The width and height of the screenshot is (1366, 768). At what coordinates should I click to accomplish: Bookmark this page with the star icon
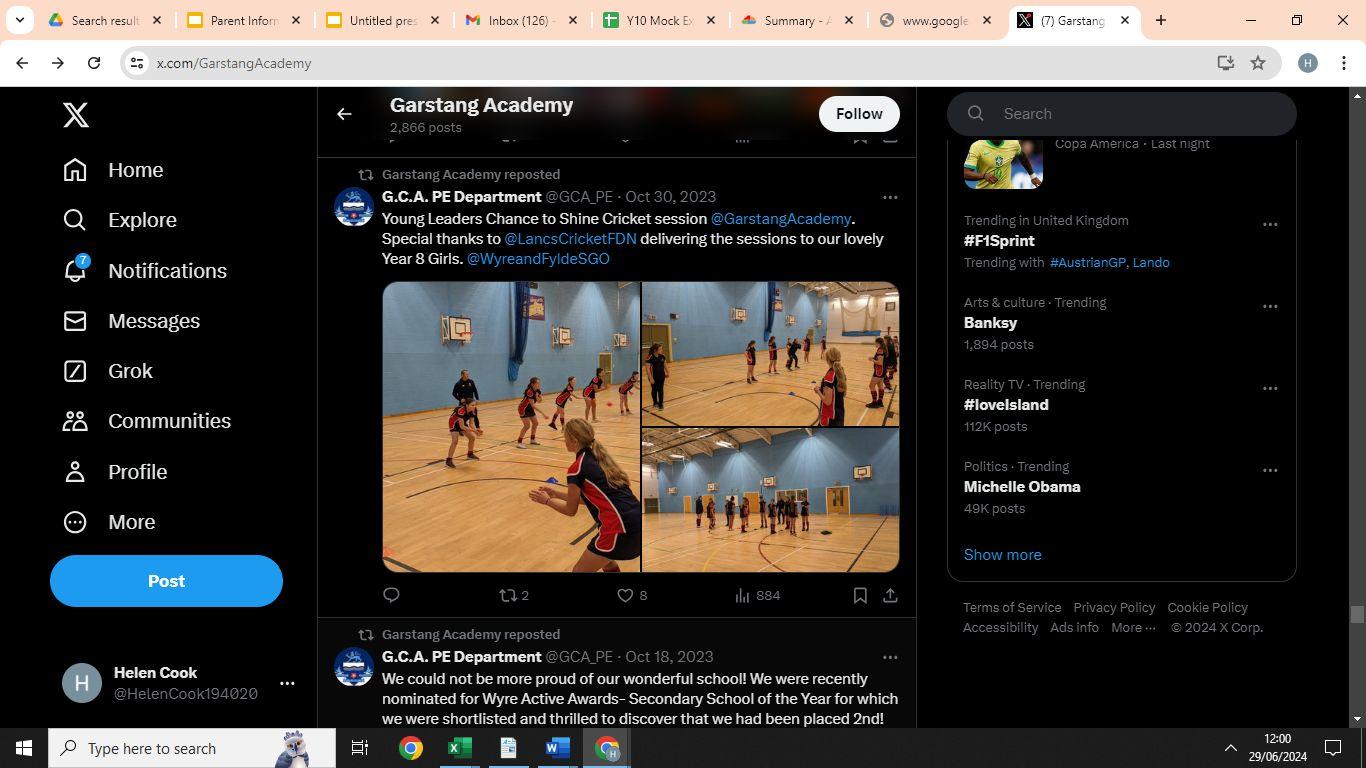pyautogui.click(x=1258, y=63)
